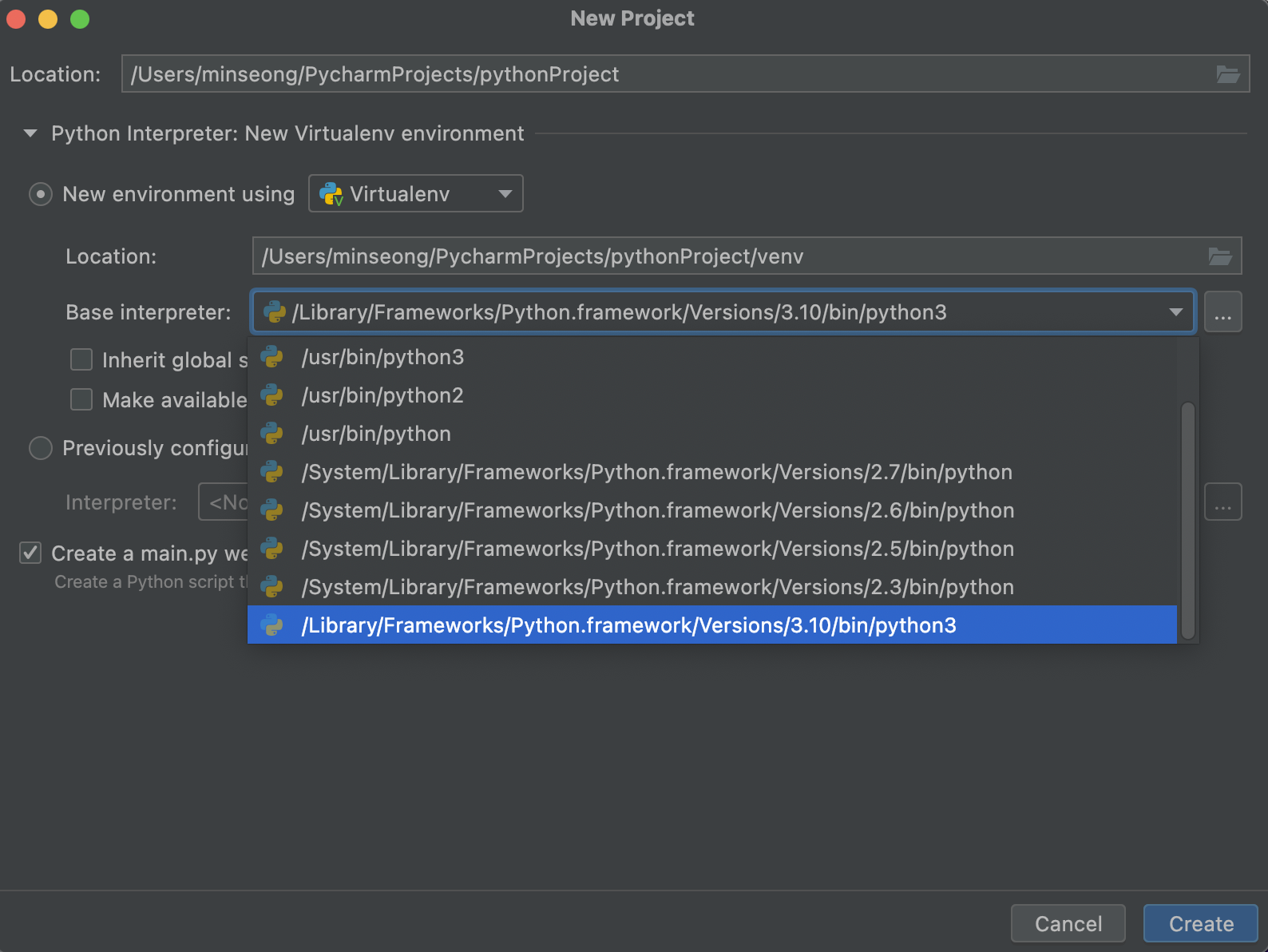This screenshot has height=952, width=1268.
Task: Choose Library Python Versions/3.10 python3 interpreter
Action: (712, 625)
